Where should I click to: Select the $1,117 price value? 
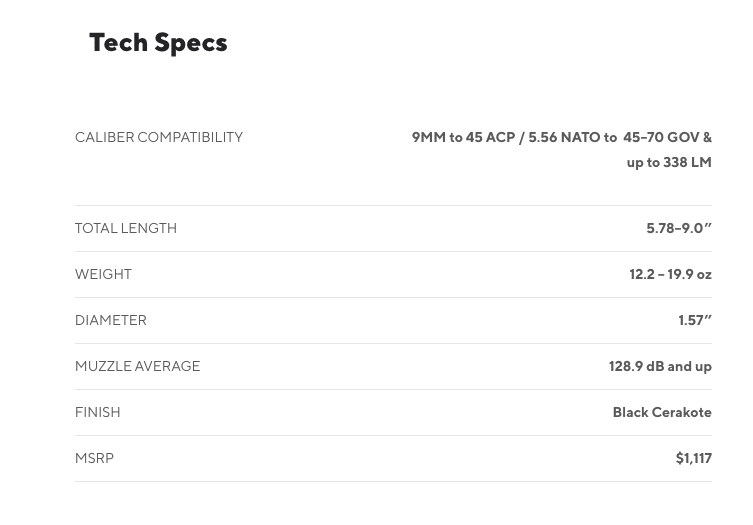[x=693, y=458]
